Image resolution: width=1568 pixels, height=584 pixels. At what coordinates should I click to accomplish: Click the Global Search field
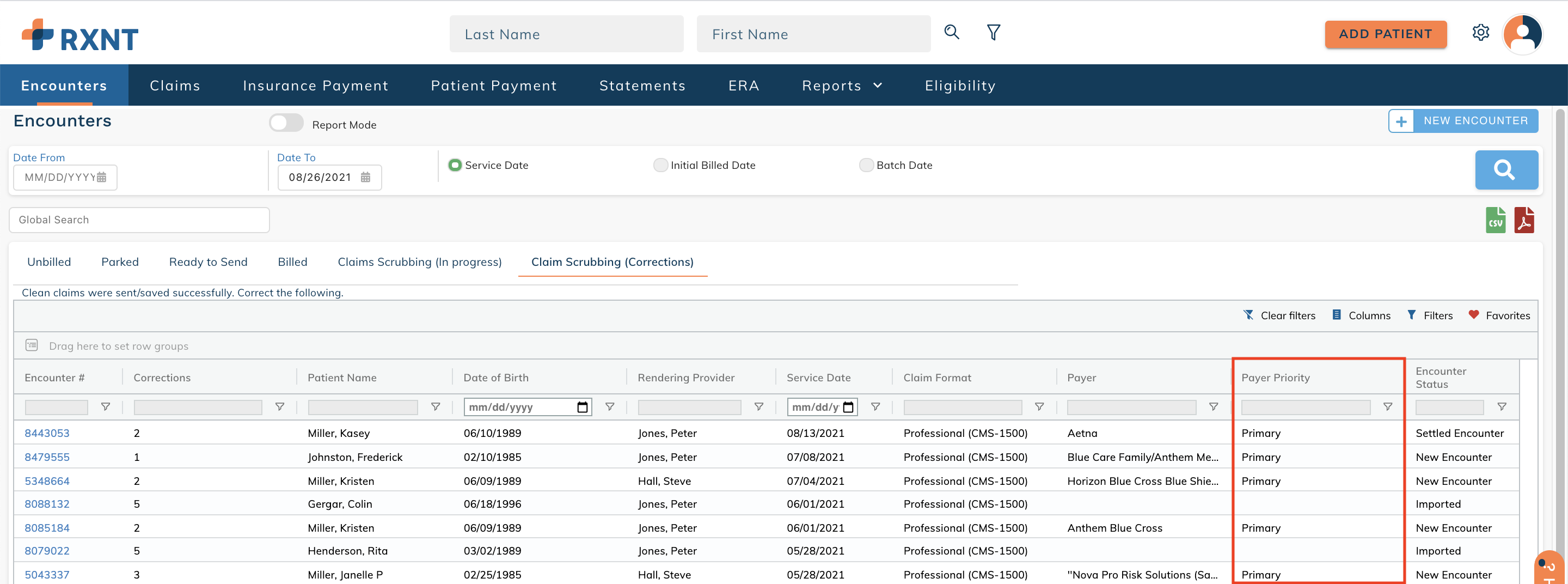point(139,220)
